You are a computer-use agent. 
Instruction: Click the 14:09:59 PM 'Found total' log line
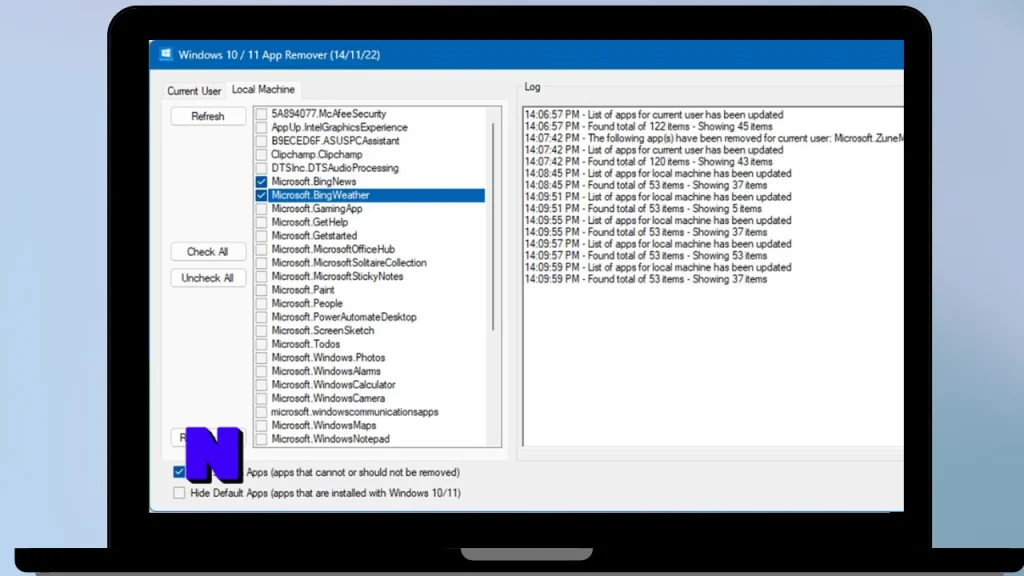point(646,280)
